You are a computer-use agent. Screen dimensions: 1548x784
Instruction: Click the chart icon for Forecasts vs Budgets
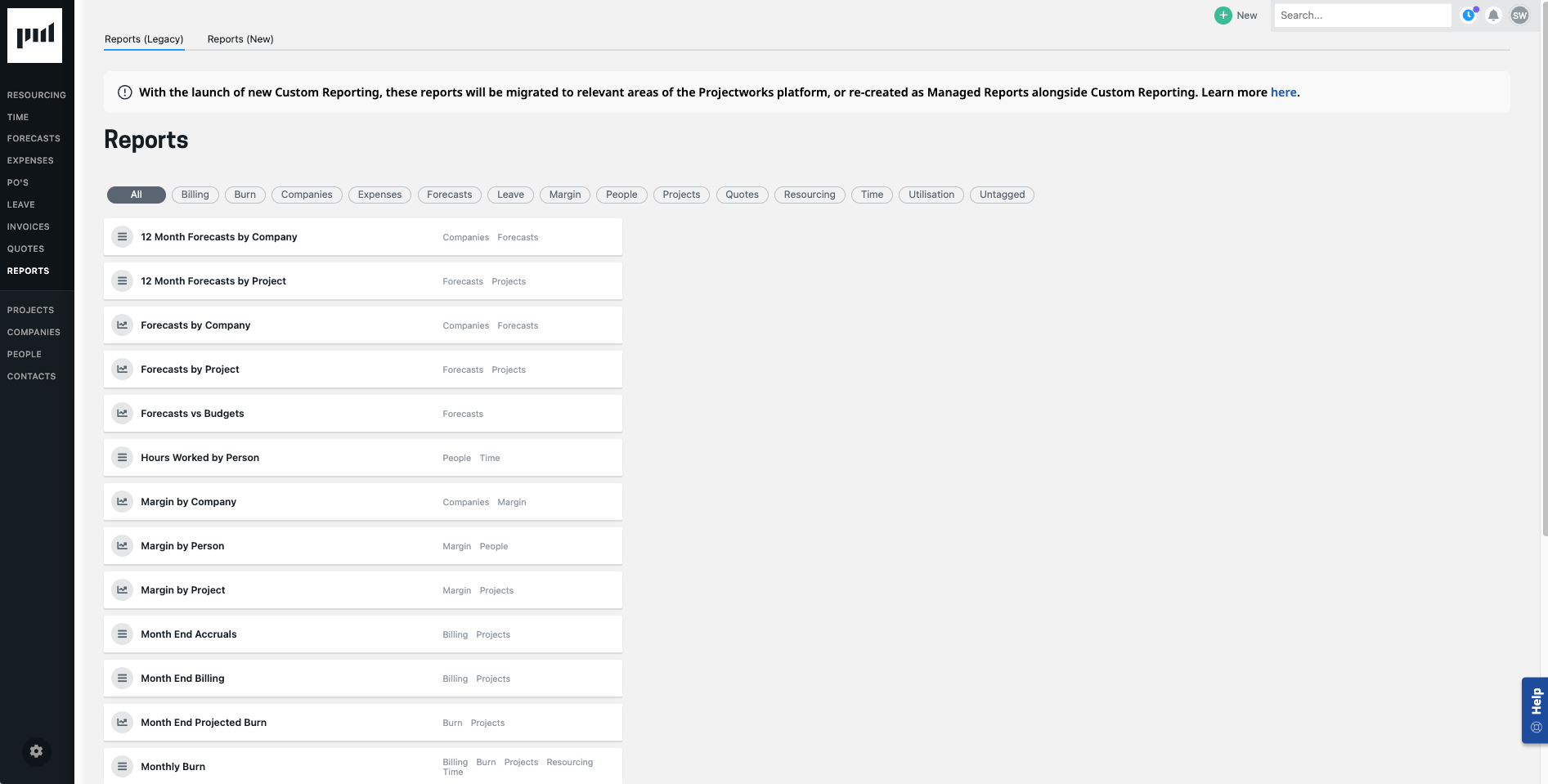[123, 414]
